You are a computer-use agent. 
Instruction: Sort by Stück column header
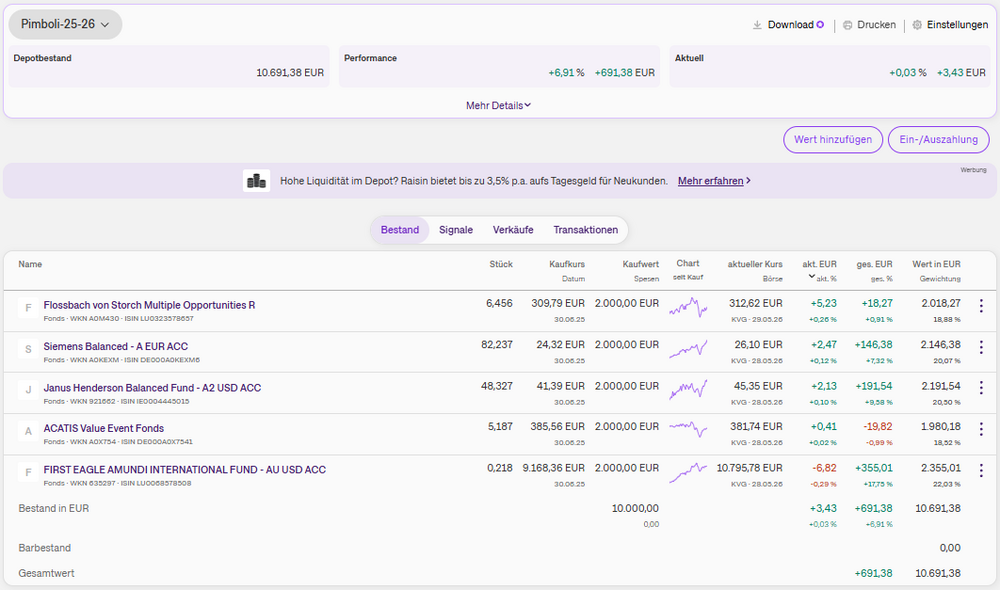(x=501, y=264)
